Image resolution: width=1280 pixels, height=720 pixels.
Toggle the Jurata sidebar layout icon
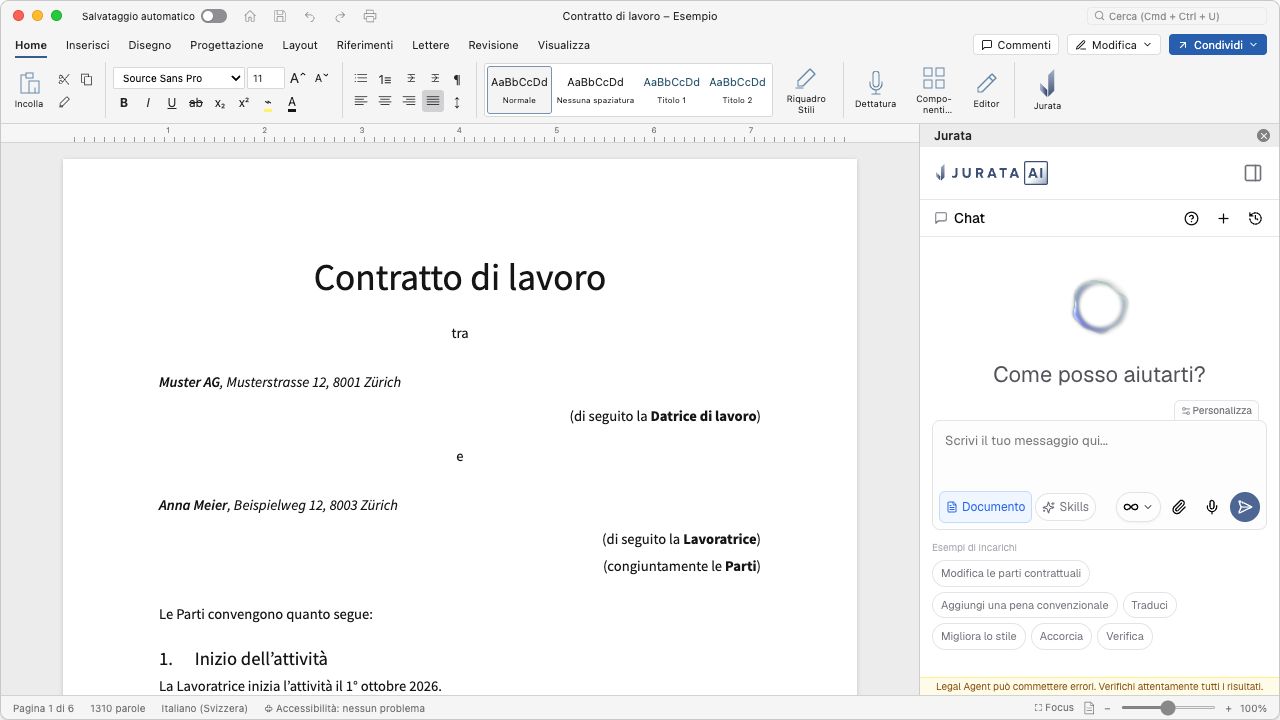[1253, 173]
